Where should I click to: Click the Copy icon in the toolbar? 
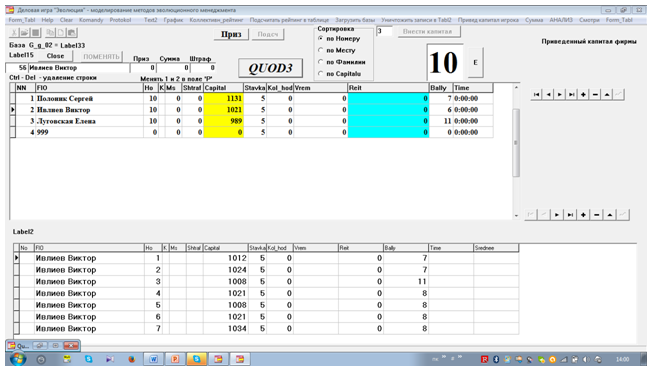50,32
